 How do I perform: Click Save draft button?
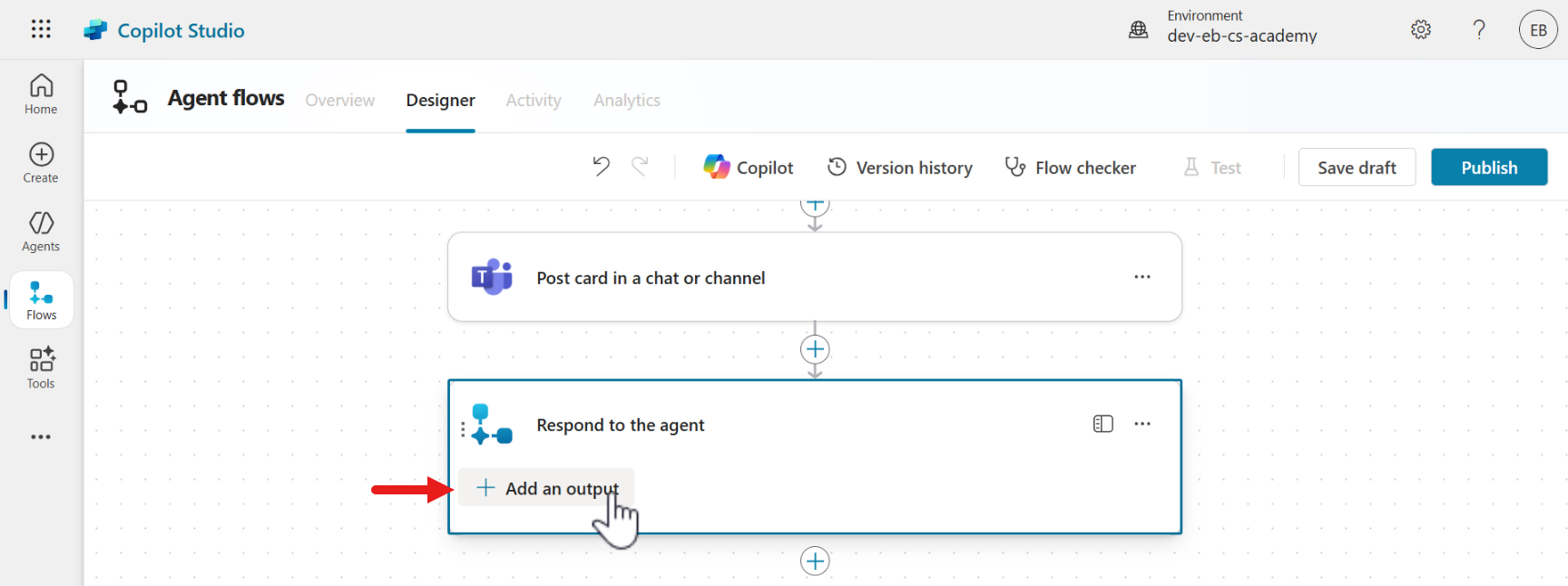point(1356,168)
